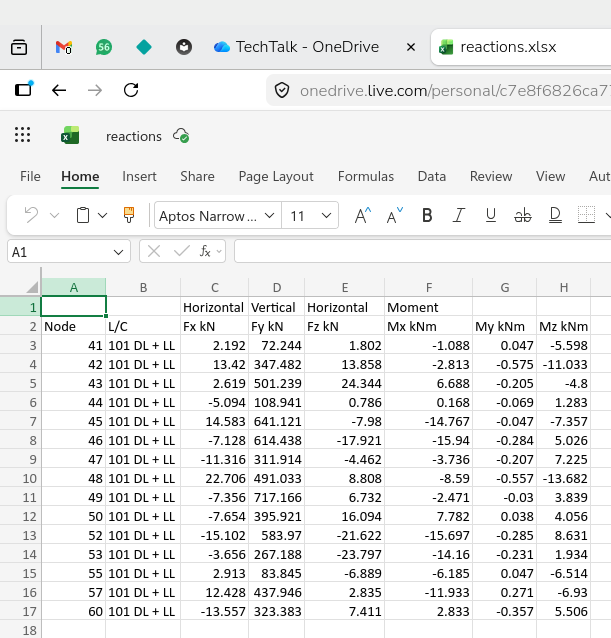Select all cells with corner triangle
Image resolution: width=611 pixels, height=638 pixels.
[32, 287]
